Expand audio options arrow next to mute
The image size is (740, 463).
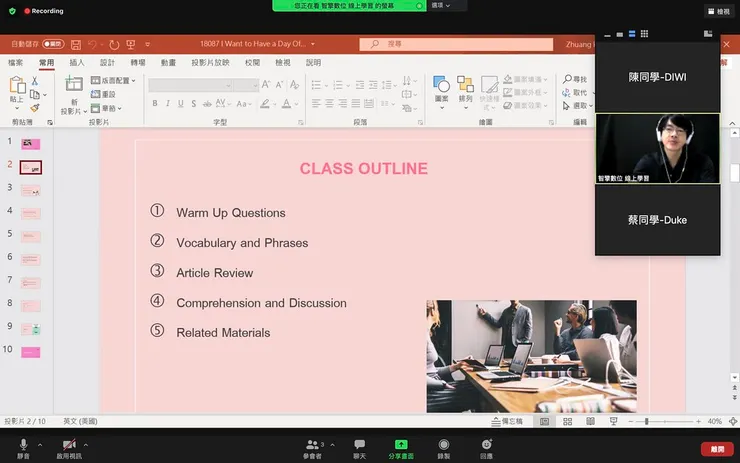click(40, 445)
